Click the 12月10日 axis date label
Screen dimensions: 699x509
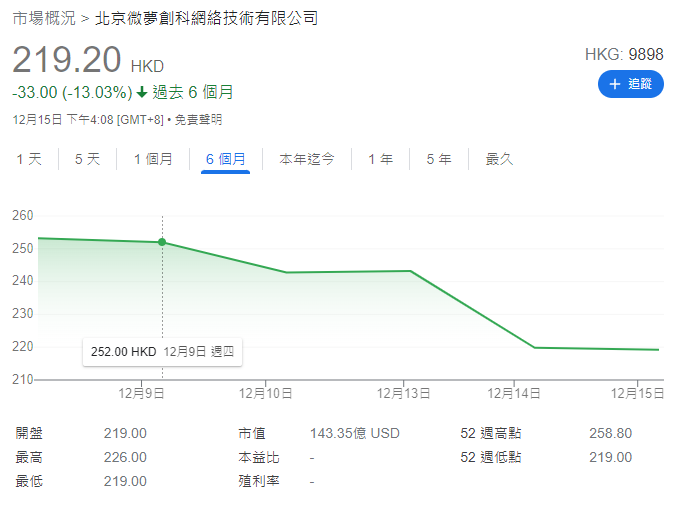265,394
